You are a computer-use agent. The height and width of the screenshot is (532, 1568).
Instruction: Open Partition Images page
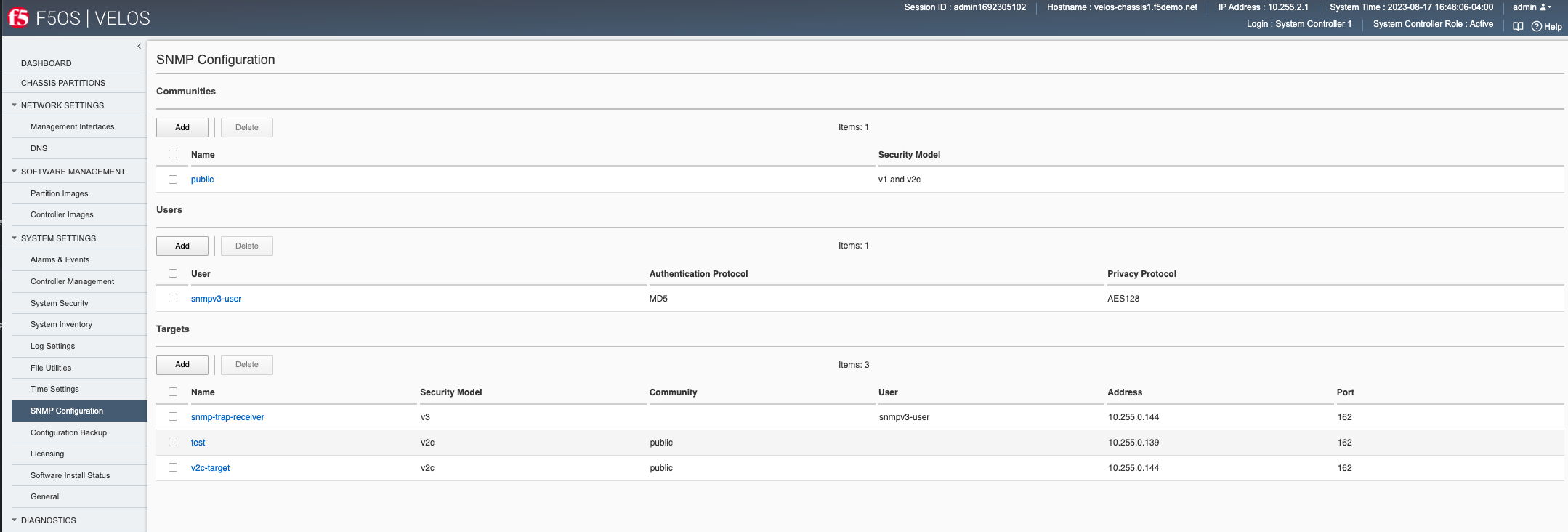pos(60,193)
